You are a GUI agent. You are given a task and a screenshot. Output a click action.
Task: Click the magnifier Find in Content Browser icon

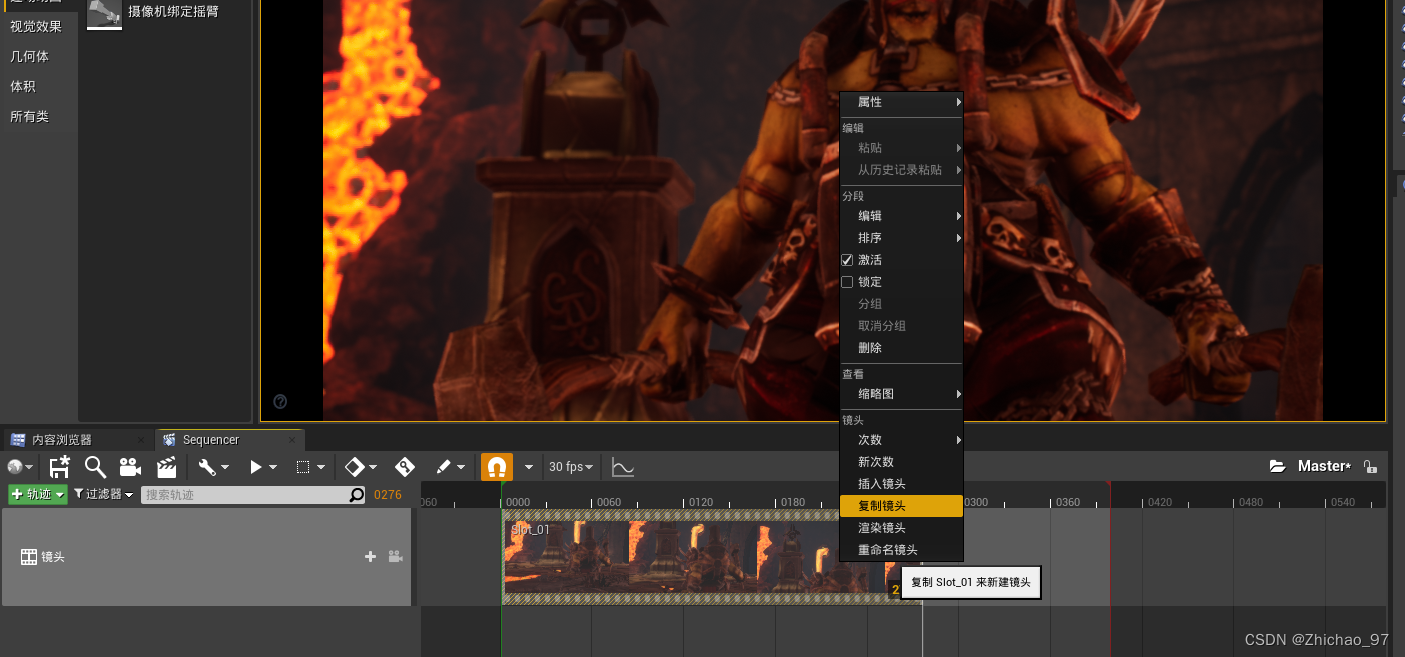[95, 467]
